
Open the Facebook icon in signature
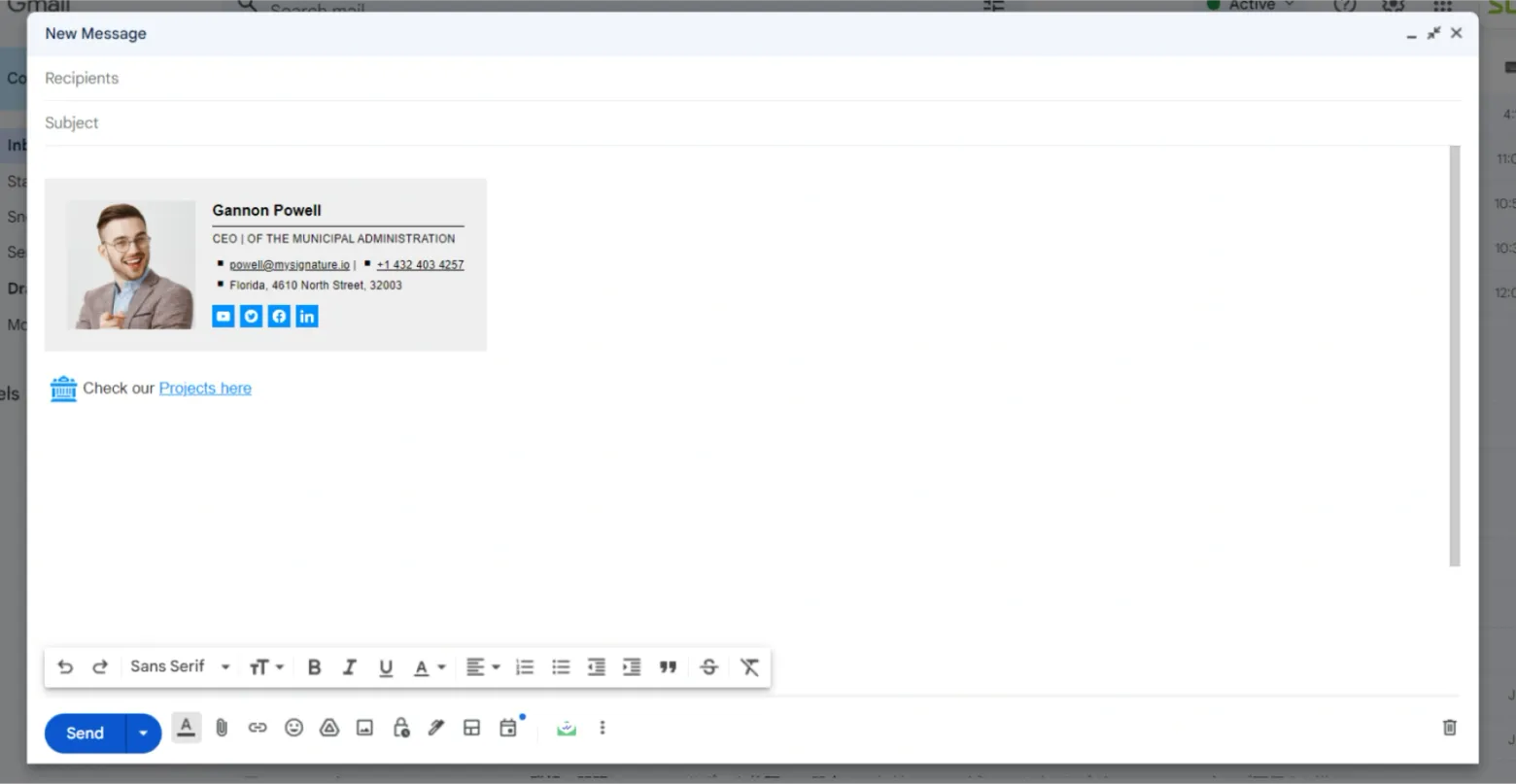(x=279, y=316)
